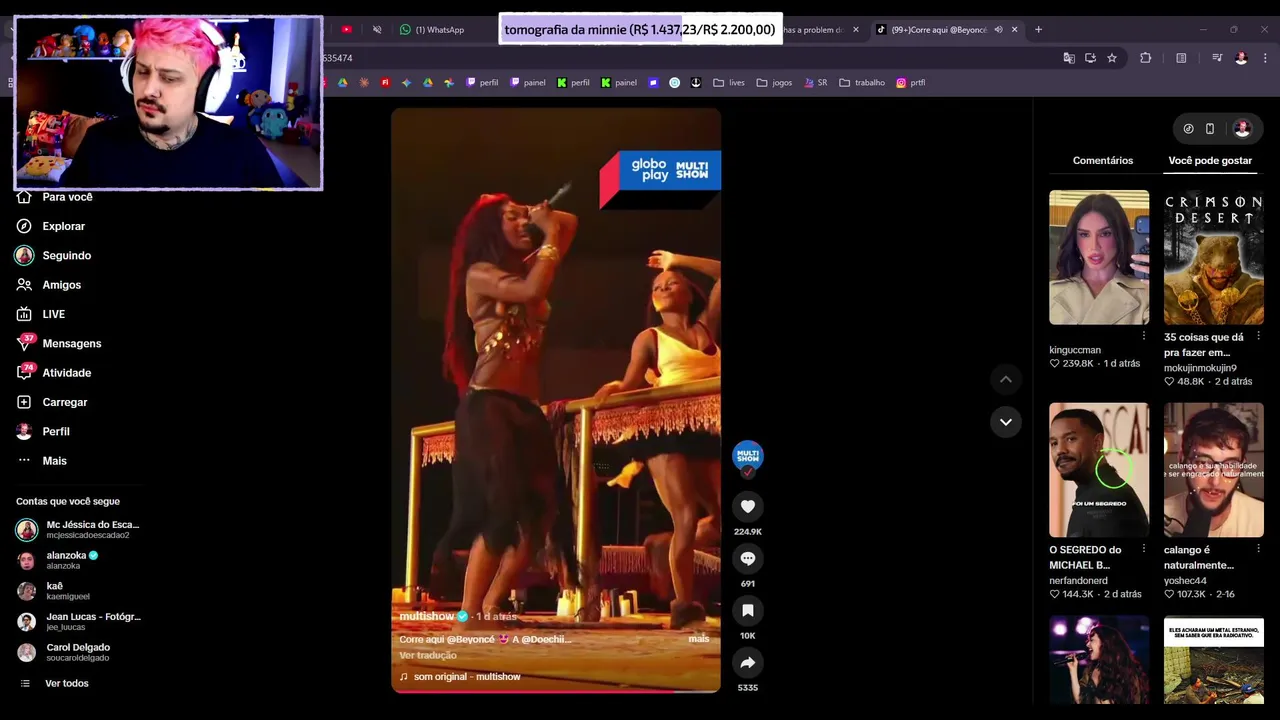Switch to the YouTube browser tab
The width and height of the screenshot is (1280, 720).
(346, 30)
